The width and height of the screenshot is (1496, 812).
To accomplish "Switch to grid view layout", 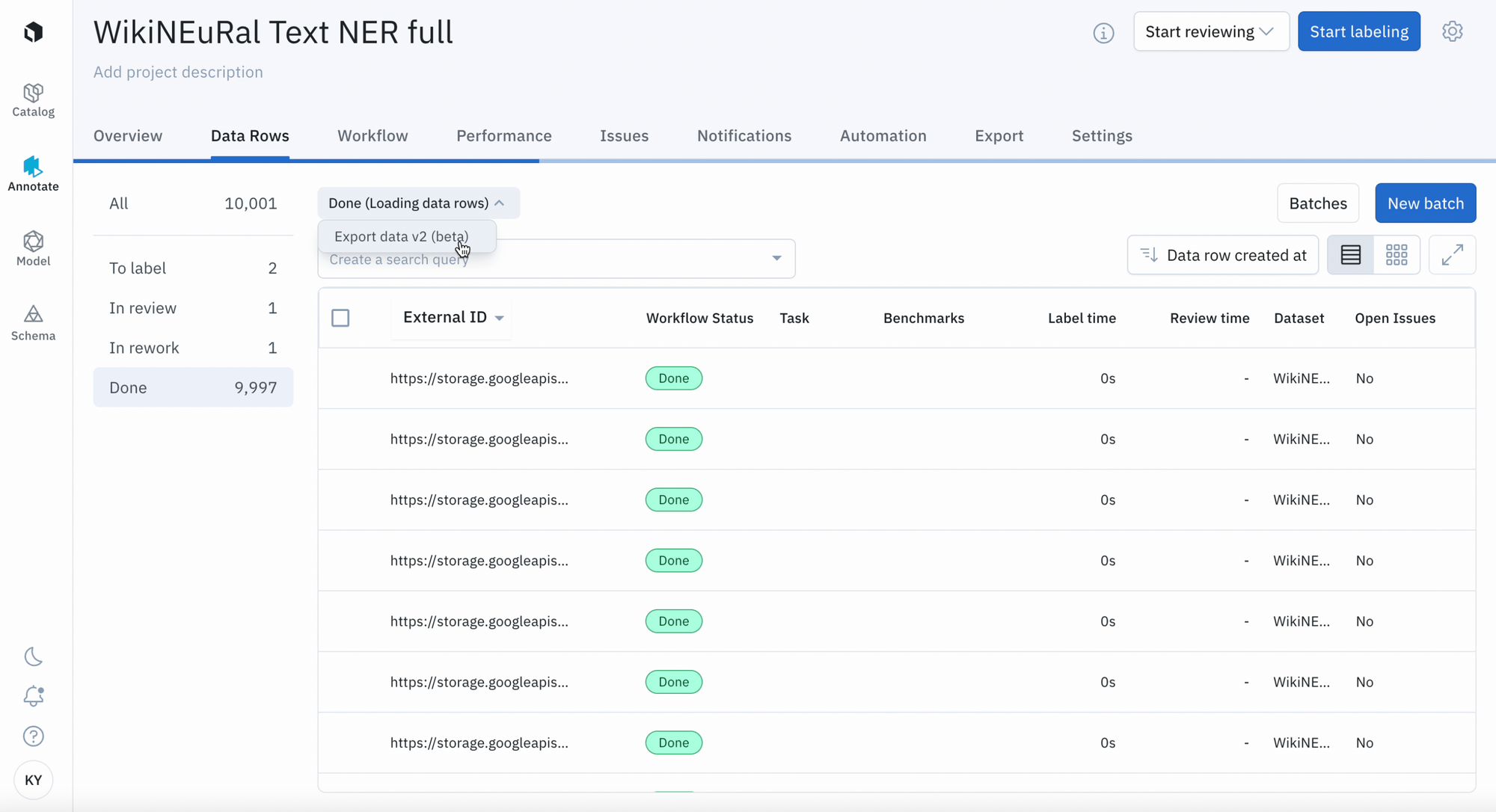I will tap(1396, 255).
